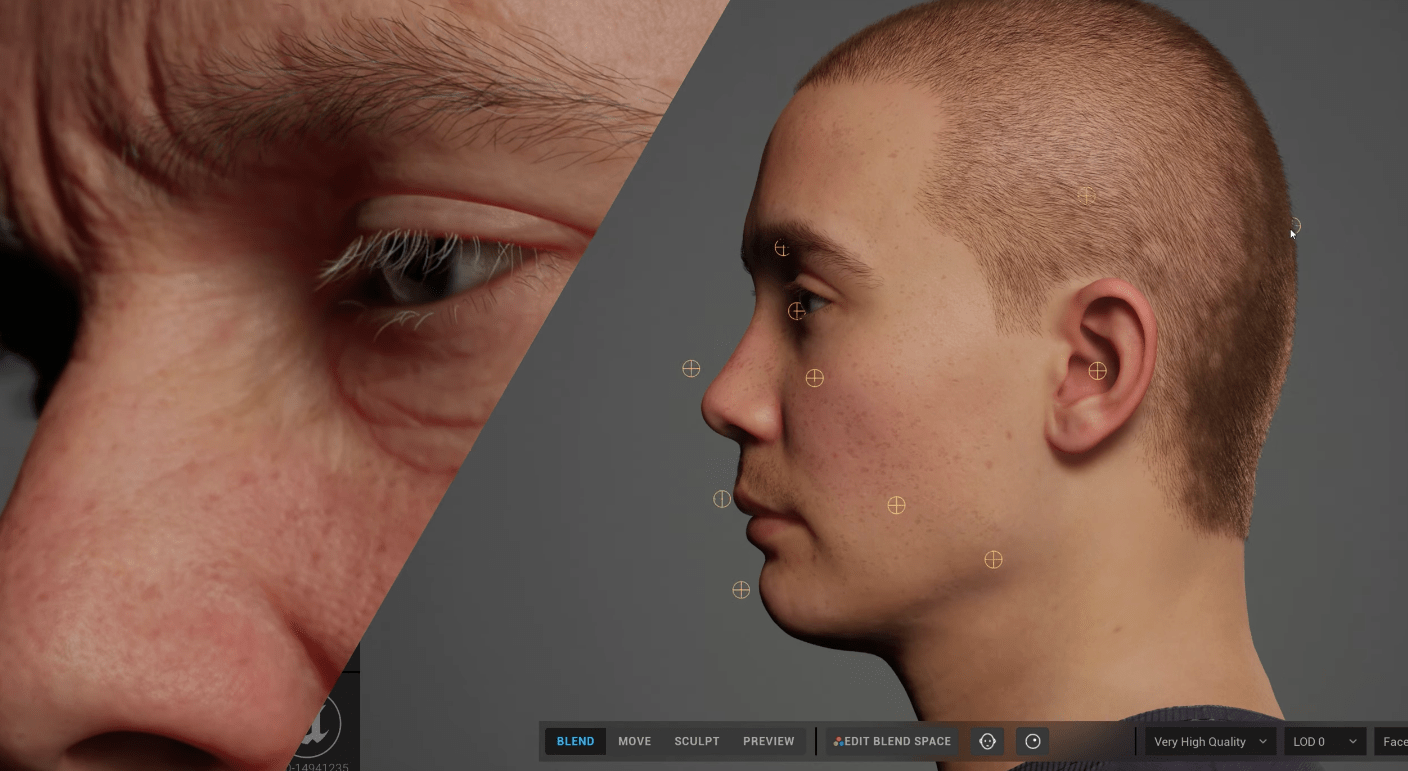
Task: Click the face symmetry icon in toolbar
Action: [988, 741]
